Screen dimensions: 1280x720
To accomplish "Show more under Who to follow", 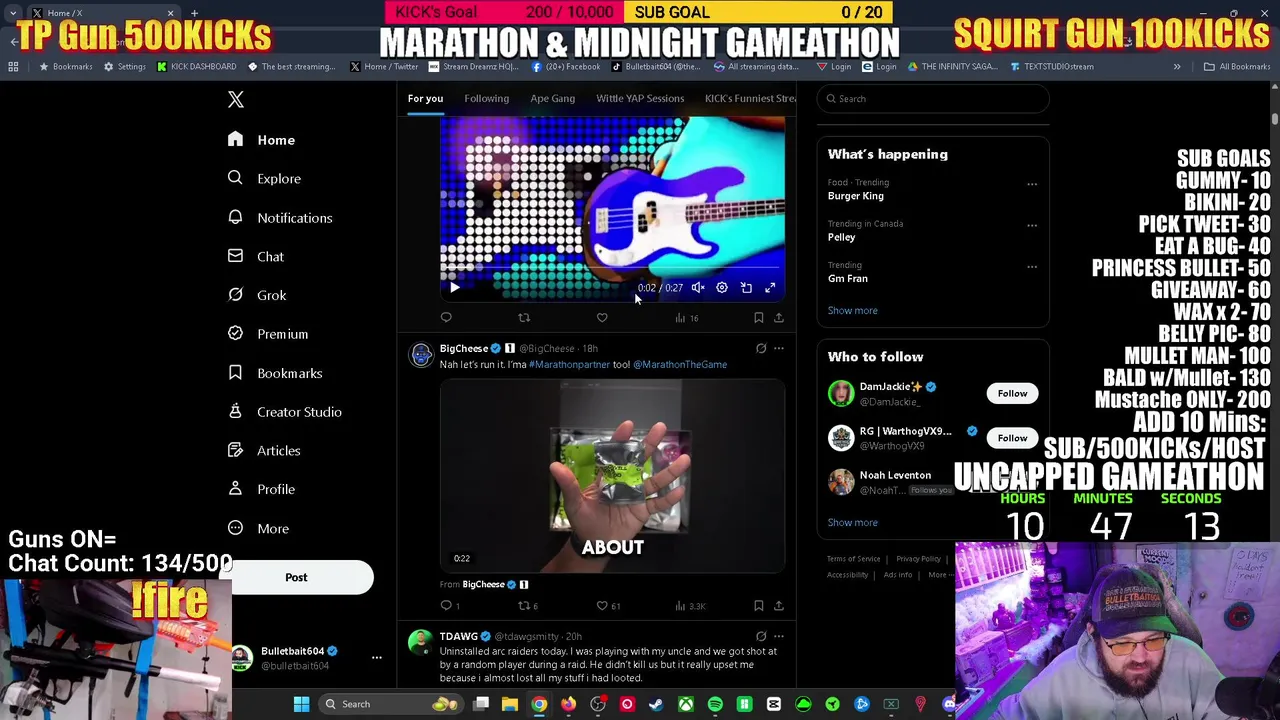I will [852, 522].
